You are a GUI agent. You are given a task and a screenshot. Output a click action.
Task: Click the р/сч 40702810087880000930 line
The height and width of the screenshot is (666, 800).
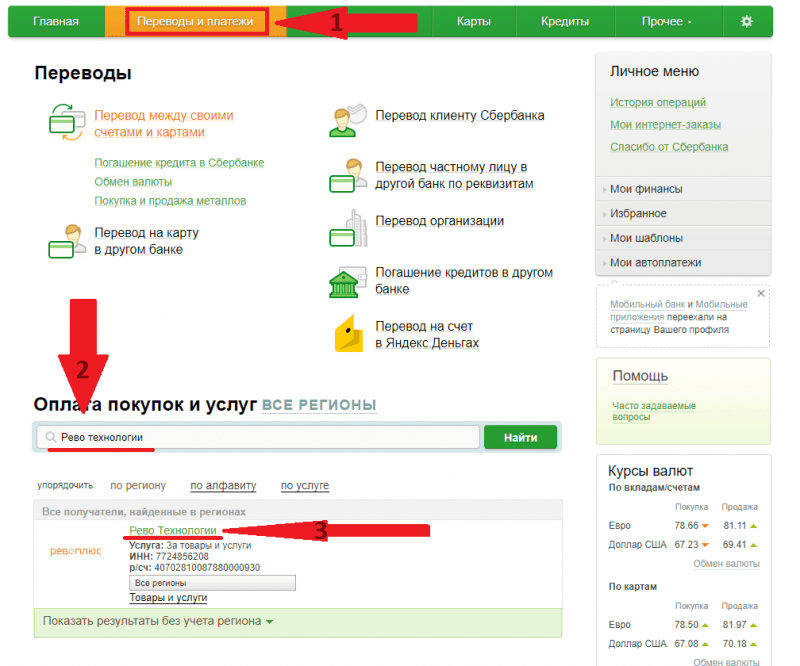click(194, 568)
